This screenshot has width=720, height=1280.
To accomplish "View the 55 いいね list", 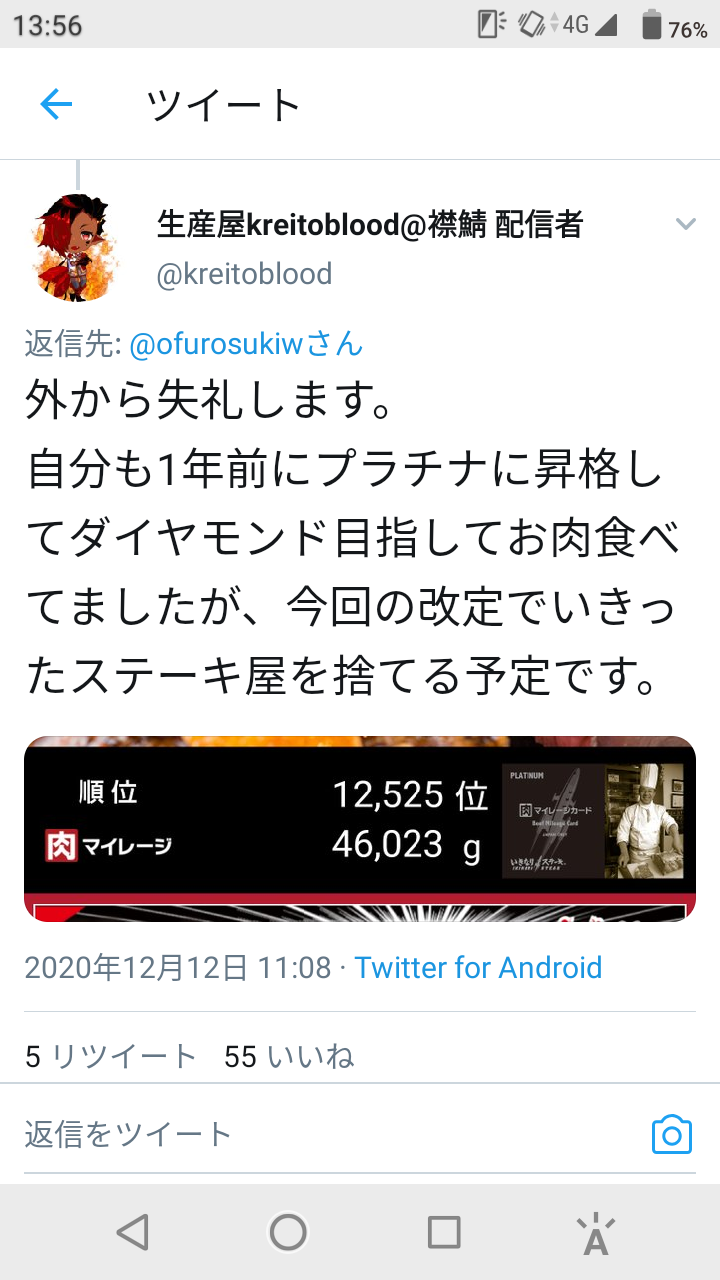I will tap(290, 1056).
